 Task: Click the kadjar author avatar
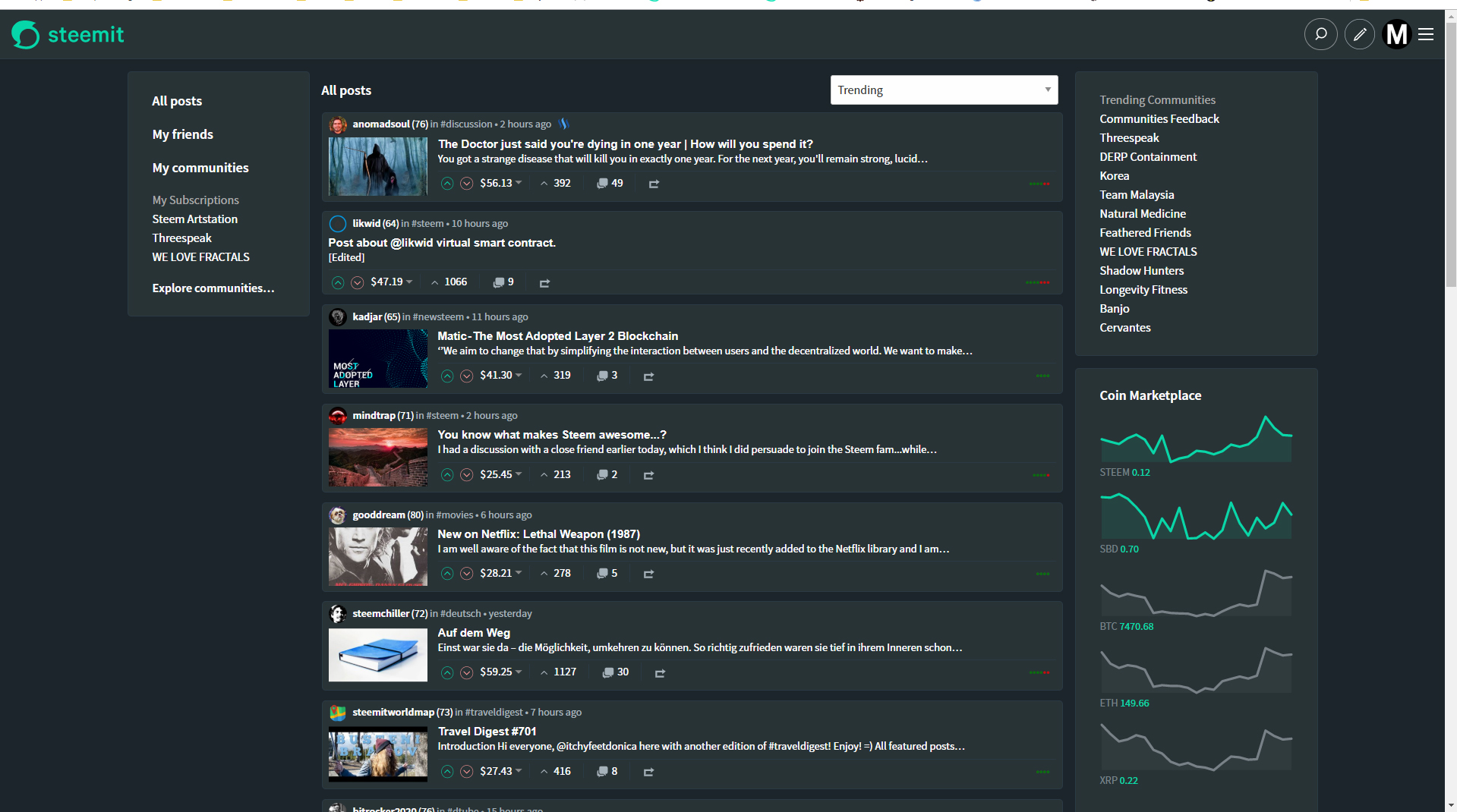pos(338,317)
